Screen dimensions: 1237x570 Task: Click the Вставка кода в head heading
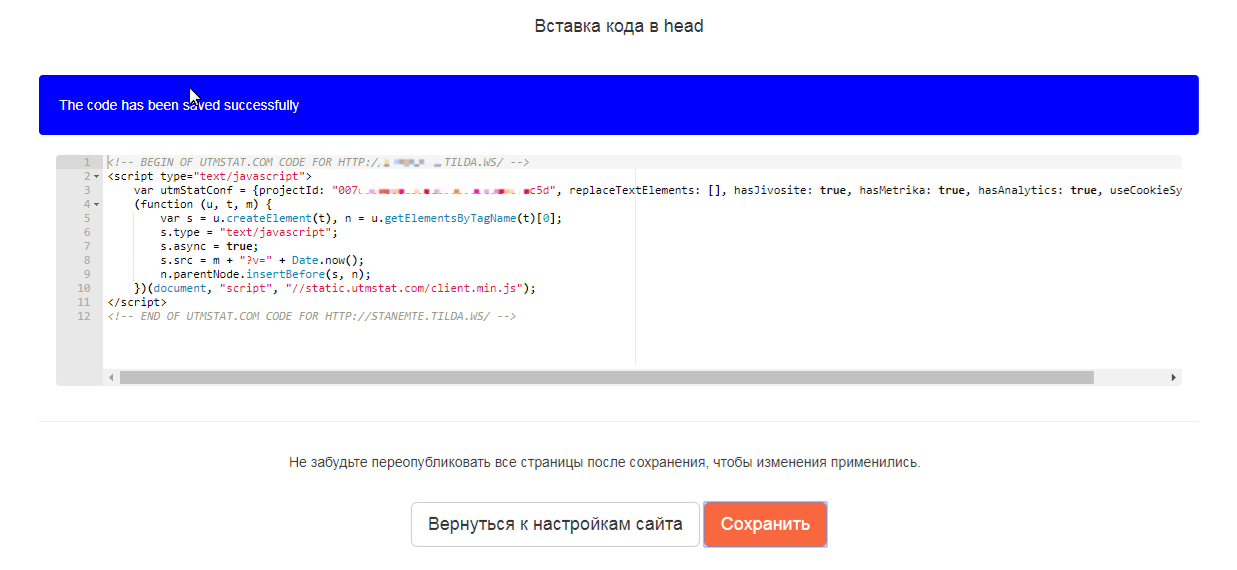click(619, 26)
